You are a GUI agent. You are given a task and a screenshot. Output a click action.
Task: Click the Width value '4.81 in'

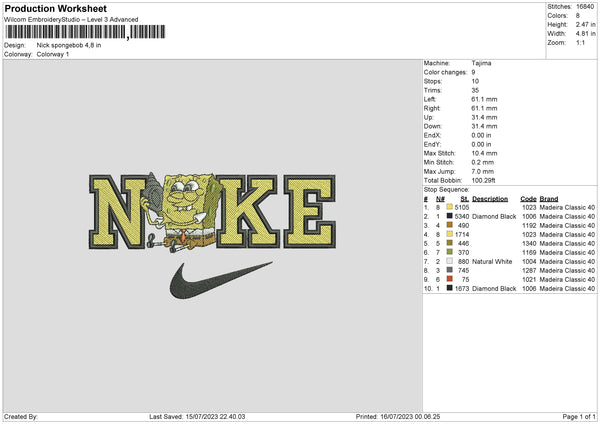(585, 34)
